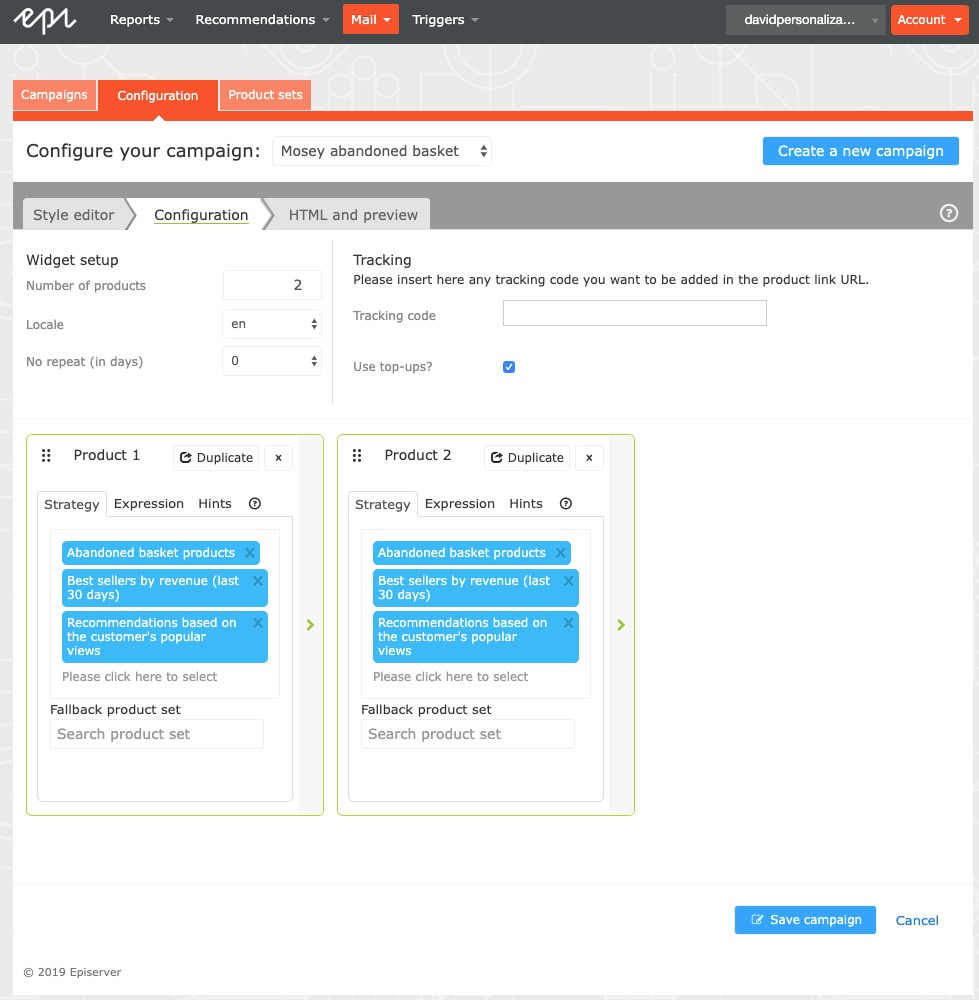Screen dimensions: 979x1000
Task: Remove Abandoned basket products from Product 1
Action: (x=250, y=553)
